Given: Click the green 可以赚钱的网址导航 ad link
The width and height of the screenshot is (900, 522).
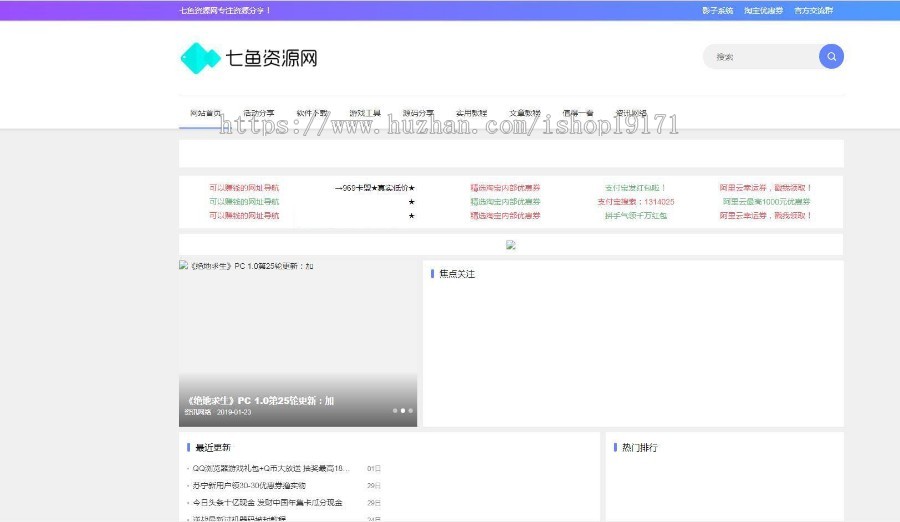Looking at the screenshot, I should (x=244, y=202).
